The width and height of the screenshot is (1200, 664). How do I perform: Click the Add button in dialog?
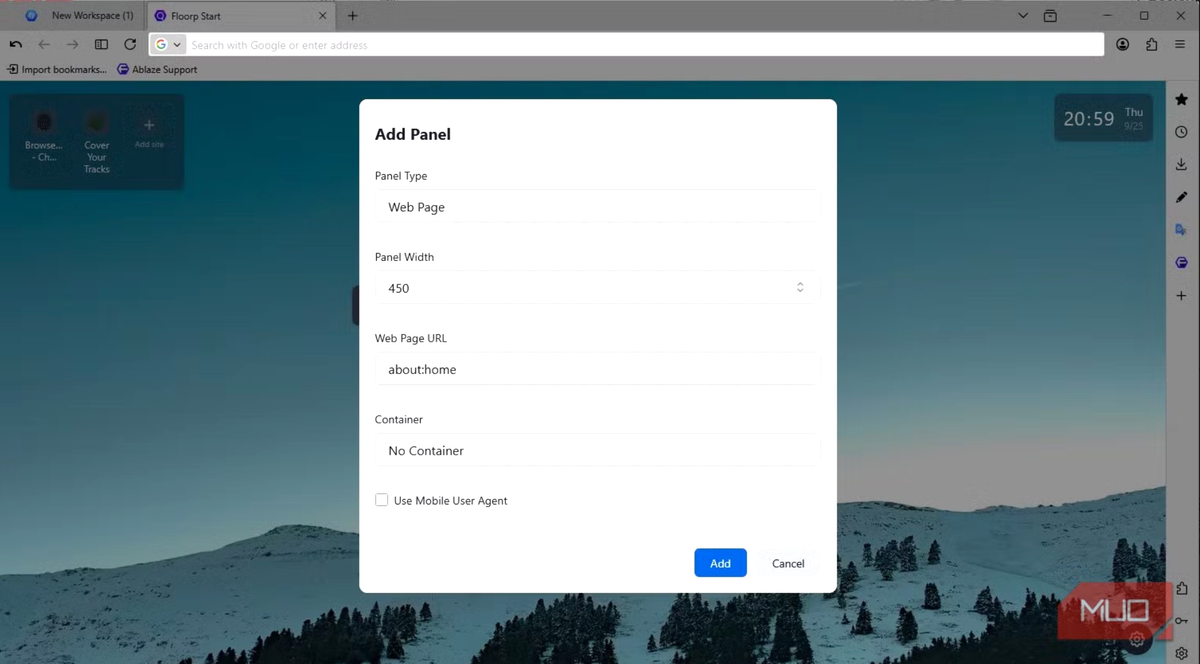(x=720, y=563)
